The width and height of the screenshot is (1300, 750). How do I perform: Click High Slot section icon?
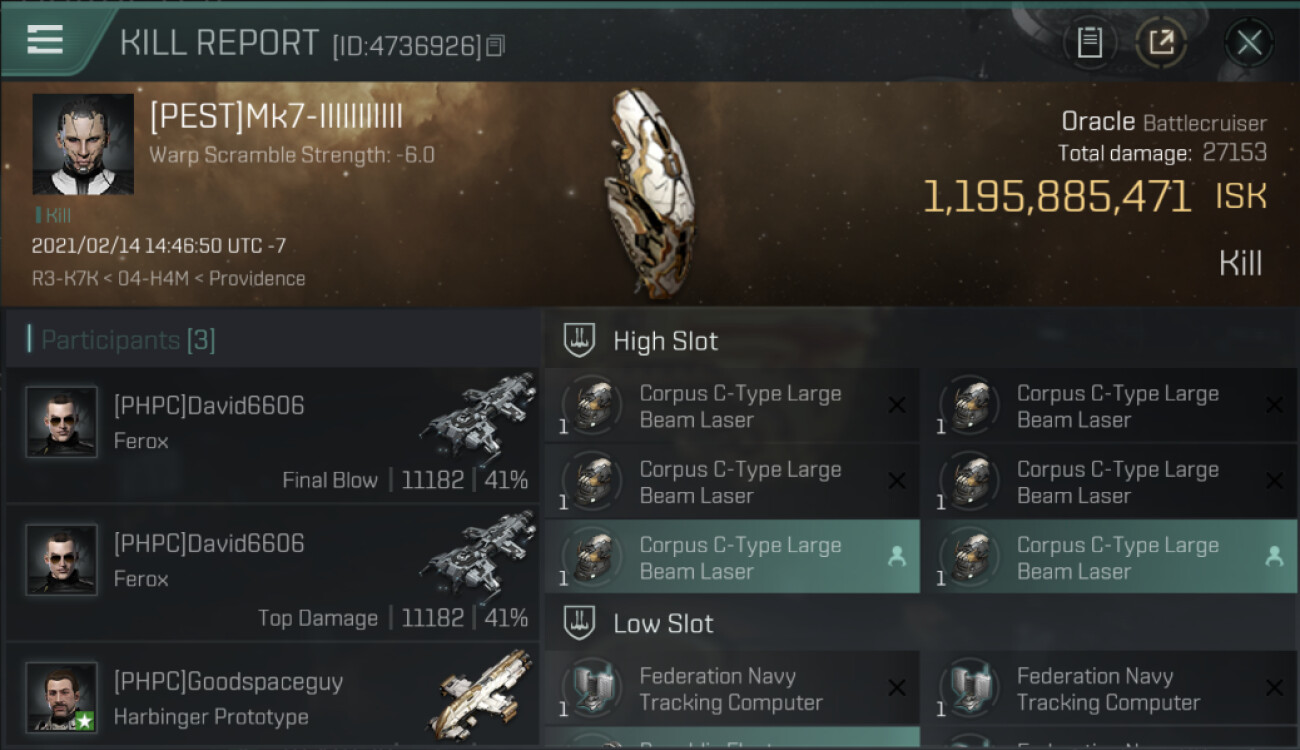[x=579, y=340]
